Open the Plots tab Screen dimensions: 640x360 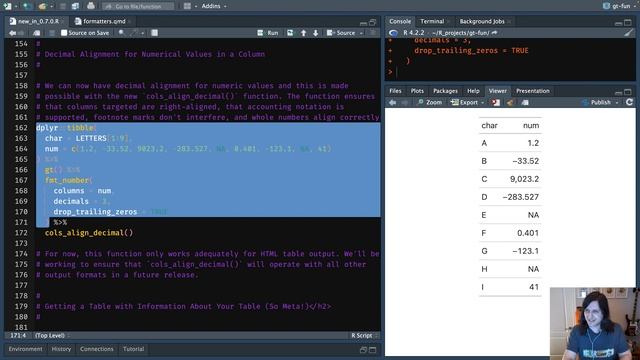417,91
